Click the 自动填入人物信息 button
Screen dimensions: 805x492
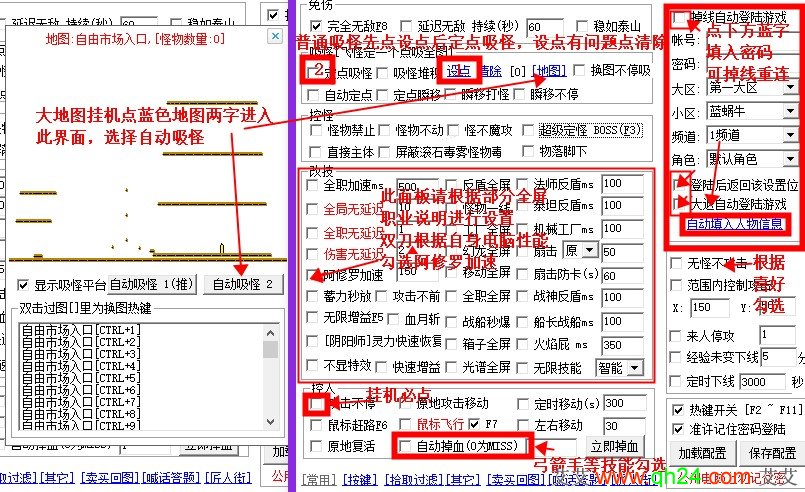point(736,225)
